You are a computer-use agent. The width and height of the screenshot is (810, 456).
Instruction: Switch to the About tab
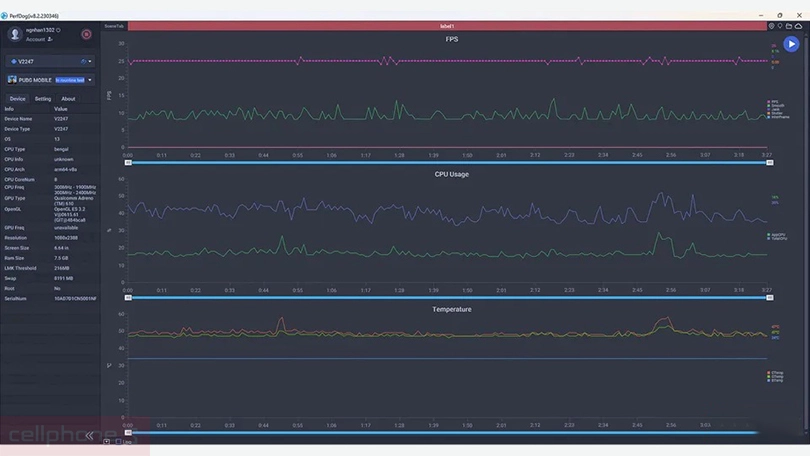[68, 99]
